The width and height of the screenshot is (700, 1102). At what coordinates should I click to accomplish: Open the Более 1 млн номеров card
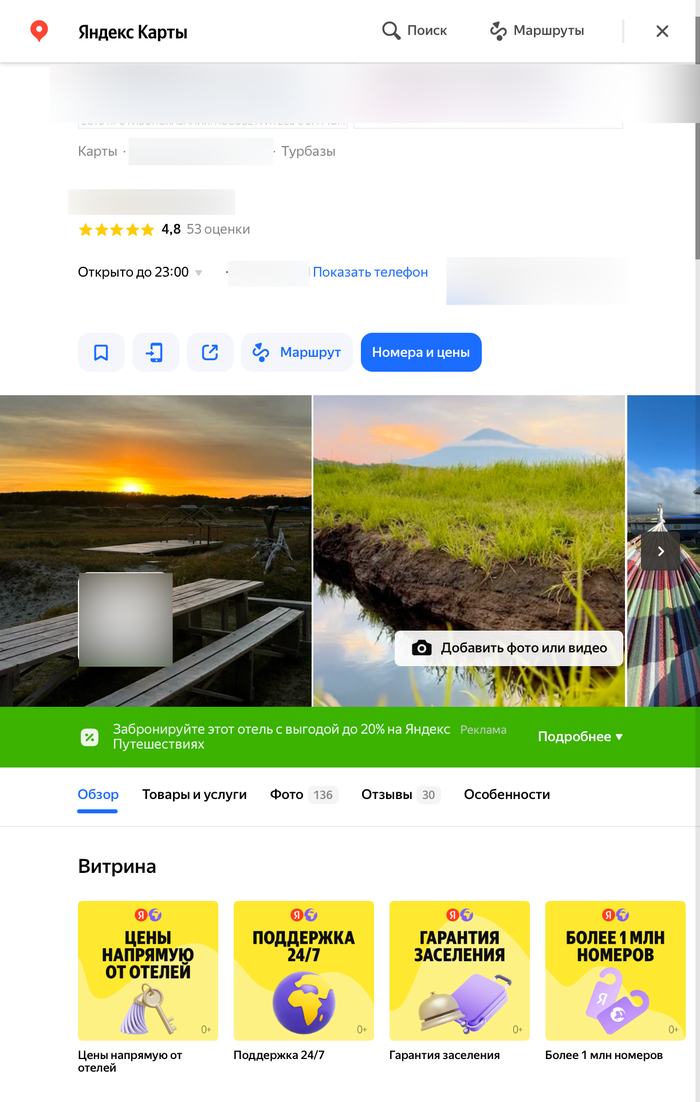[615, 971]
